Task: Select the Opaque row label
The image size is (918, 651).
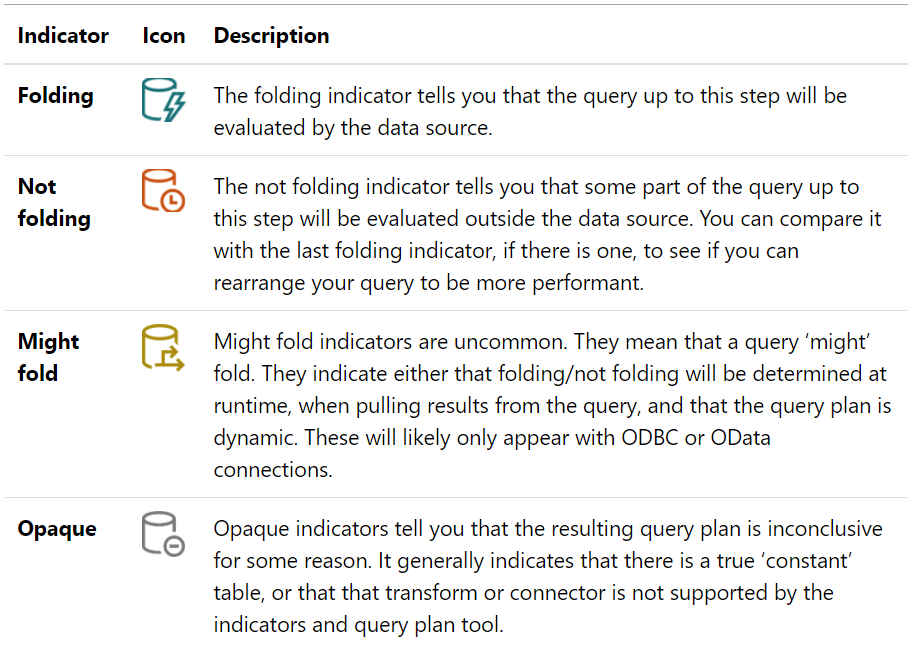Action: 57,529
